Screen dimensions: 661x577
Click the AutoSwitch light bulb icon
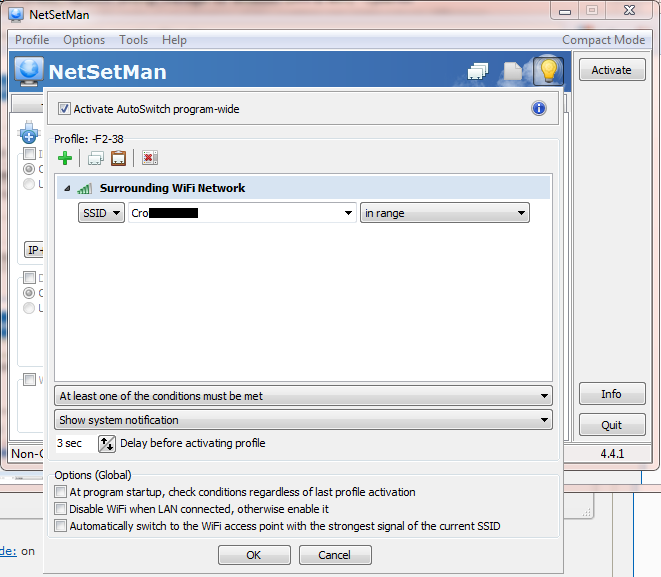pos(548,70)
